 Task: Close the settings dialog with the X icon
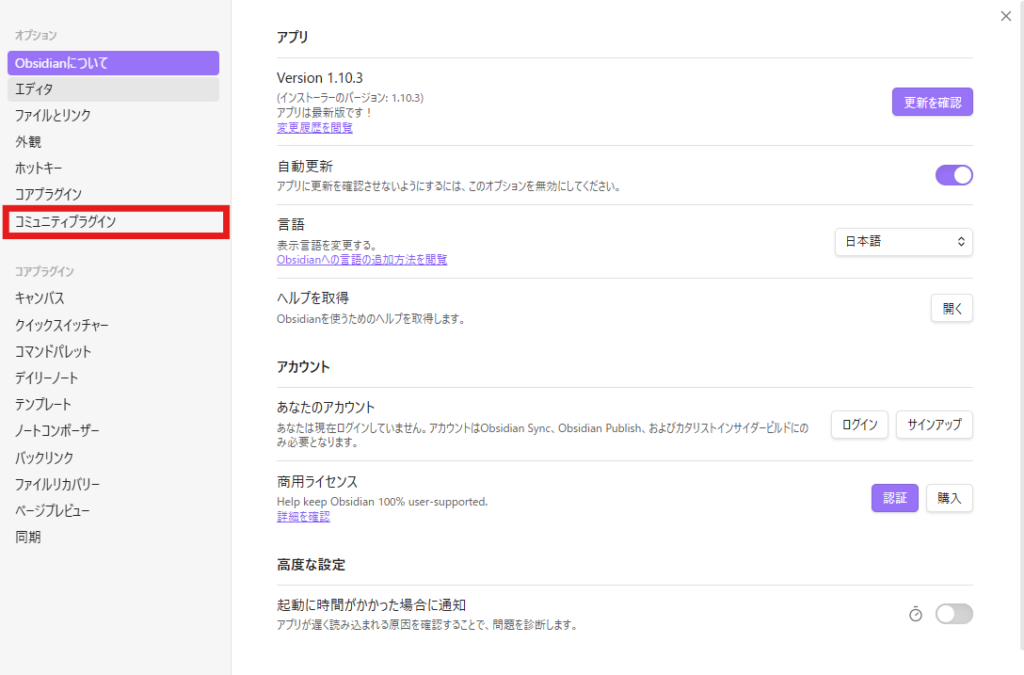pyautogui.click(x=1005, y=16)
